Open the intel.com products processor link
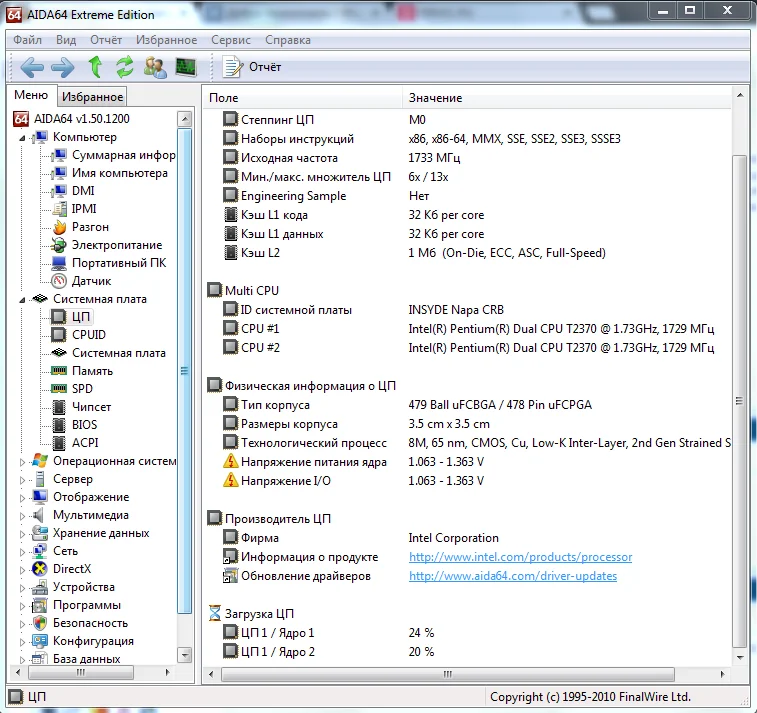The height and width of the screenshot is (713, 757). tap(520, 557)
